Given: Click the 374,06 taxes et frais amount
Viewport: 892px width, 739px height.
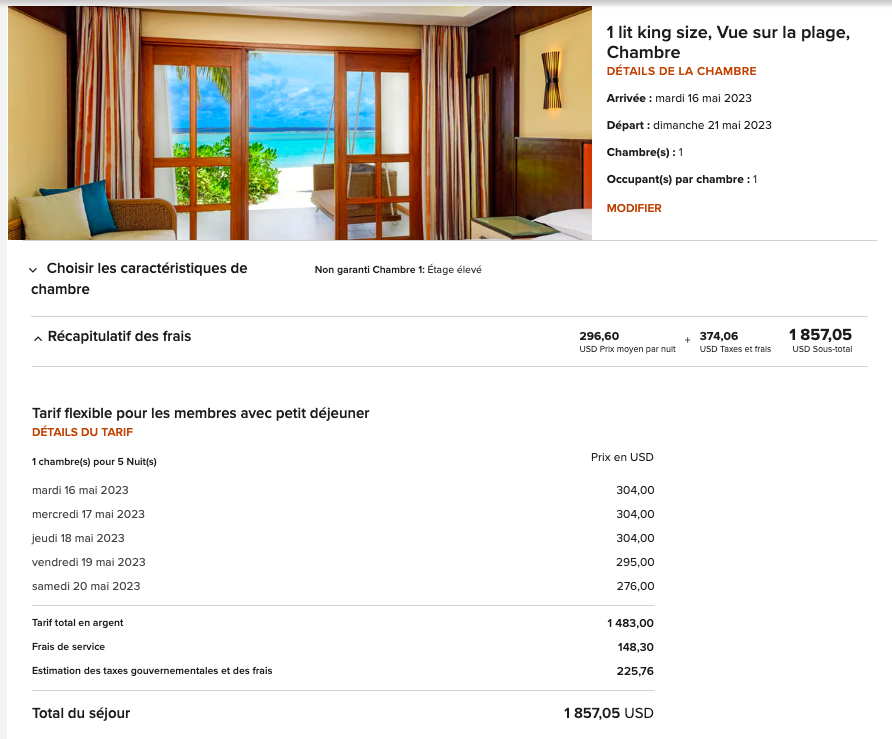Looking at the screenshot, I should coord(719,336).
